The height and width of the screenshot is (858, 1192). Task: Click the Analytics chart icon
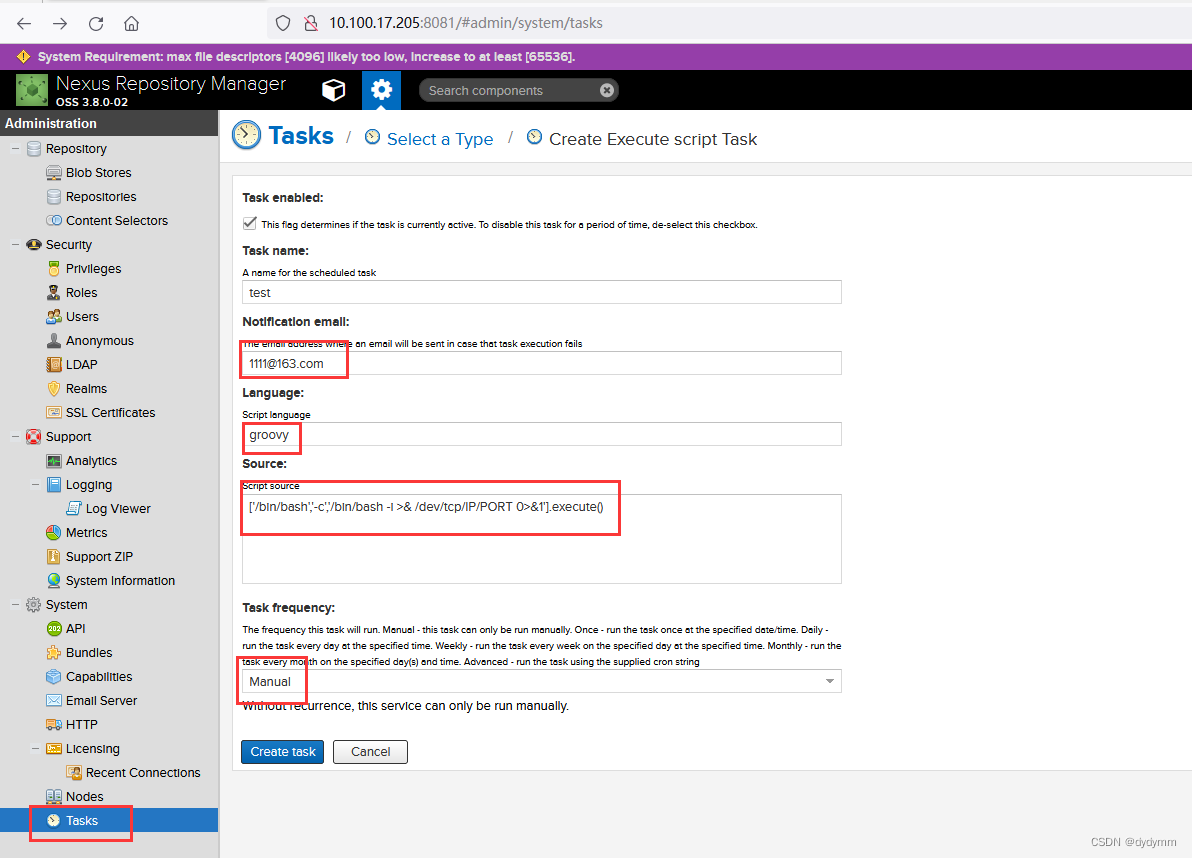tap(54, 461)
